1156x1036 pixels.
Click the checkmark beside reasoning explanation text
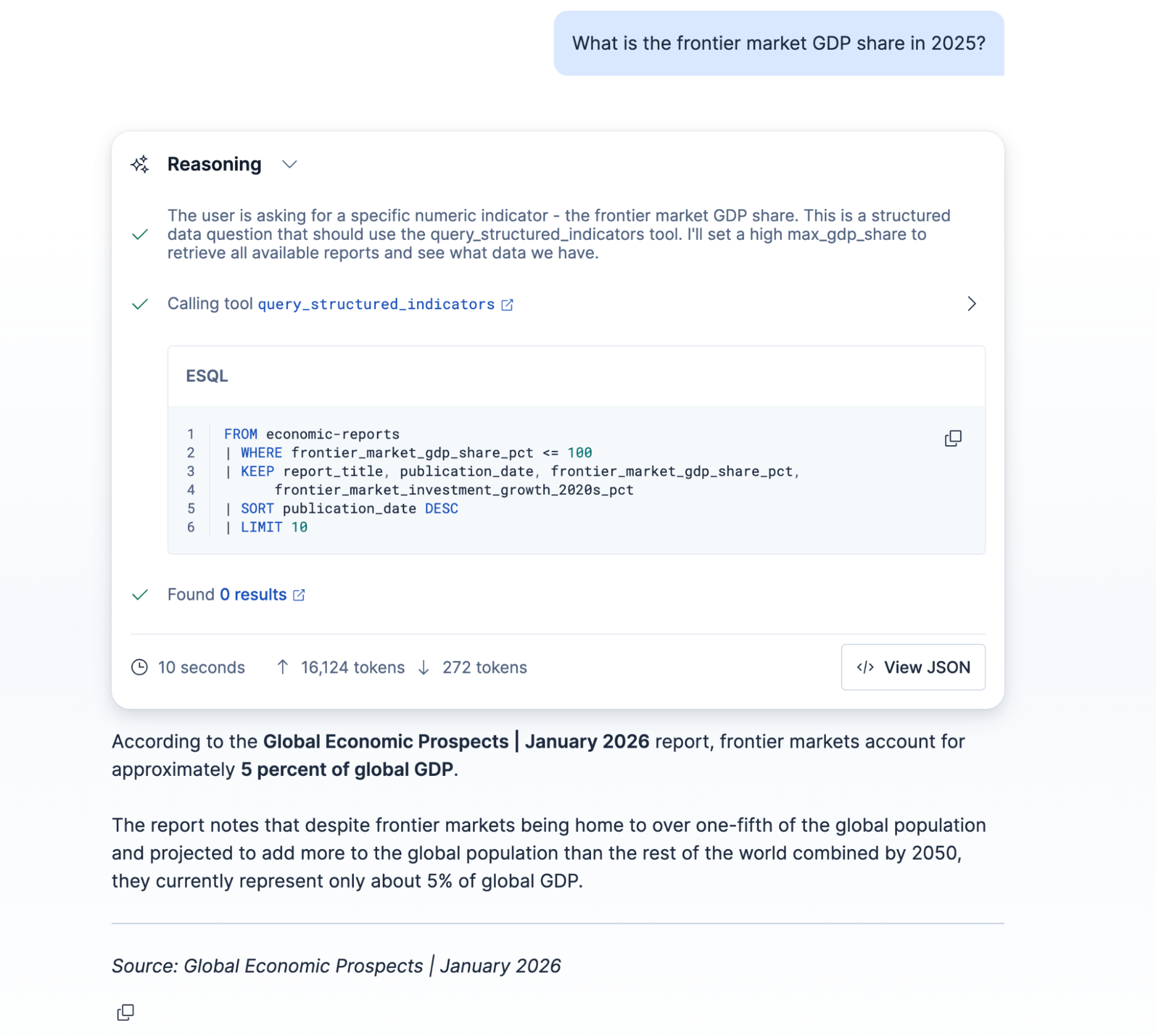click(x=140, y=234)
